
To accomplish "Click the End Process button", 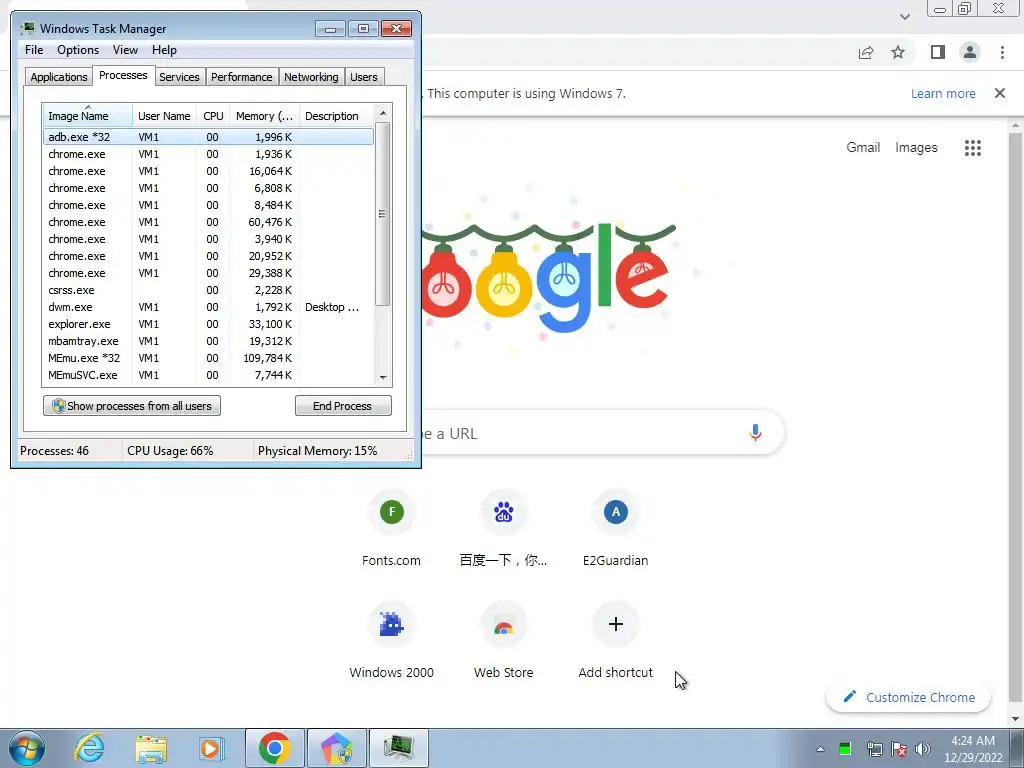I will coord(343,406).
